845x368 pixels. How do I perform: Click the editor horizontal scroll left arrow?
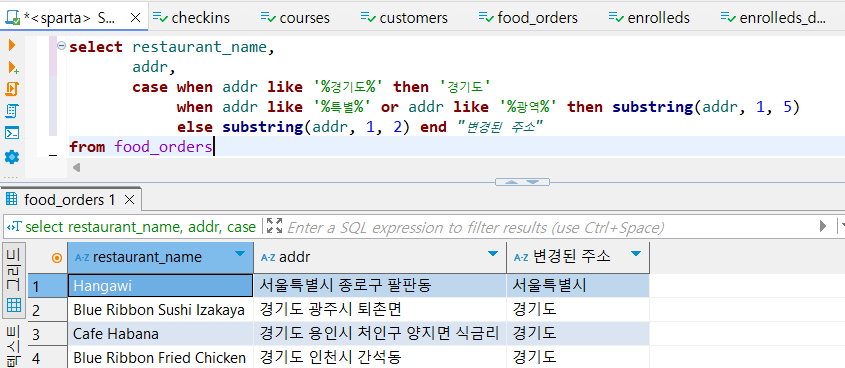(77, 168)
